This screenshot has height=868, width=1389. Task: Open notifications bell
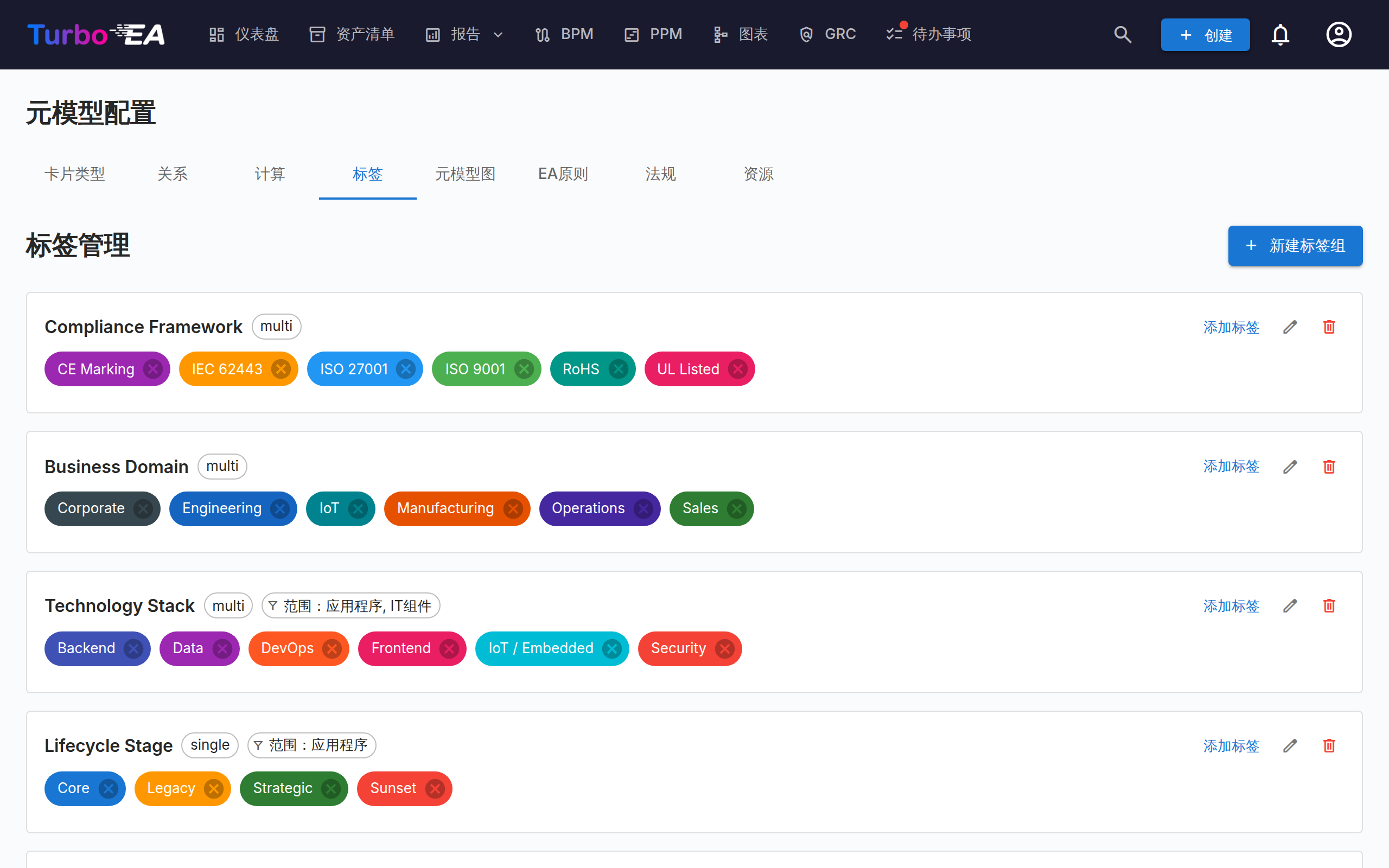tap(1280, 34)
